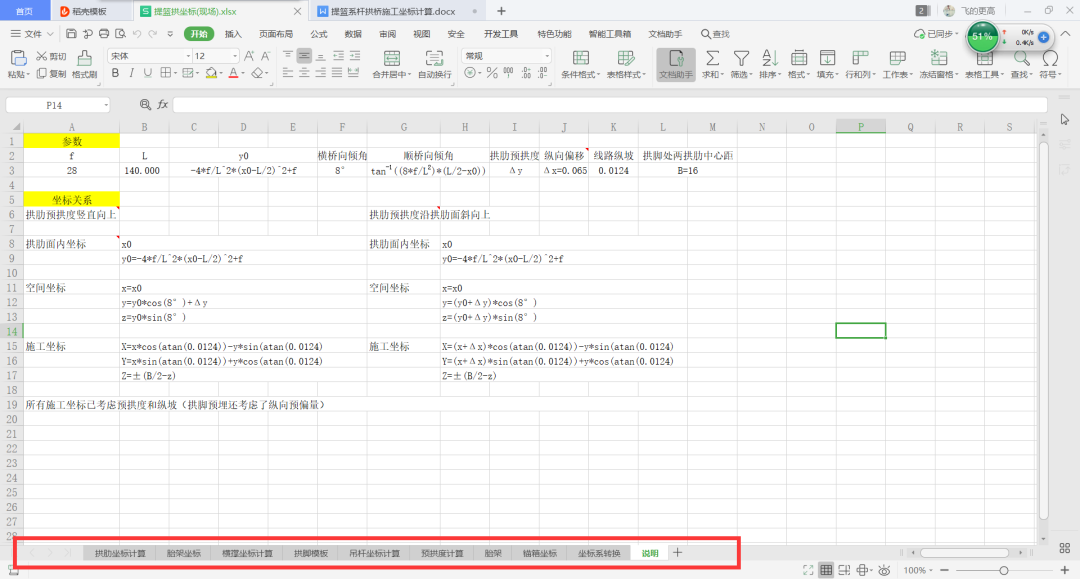This screenshot has height=579, width=1080.
Task: Click the 填充 fill icon
Action: click(x=827, y=59)
